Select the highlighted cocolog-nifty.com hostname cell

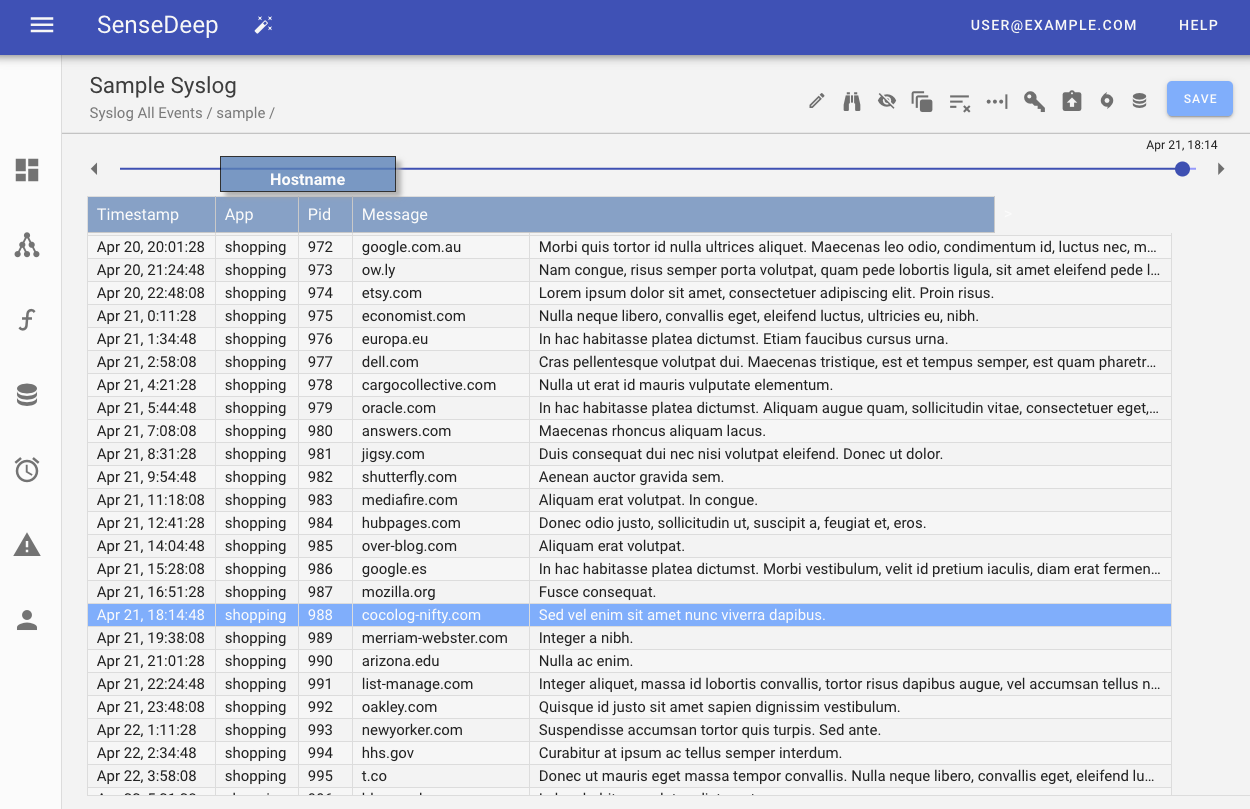(441, 615)
